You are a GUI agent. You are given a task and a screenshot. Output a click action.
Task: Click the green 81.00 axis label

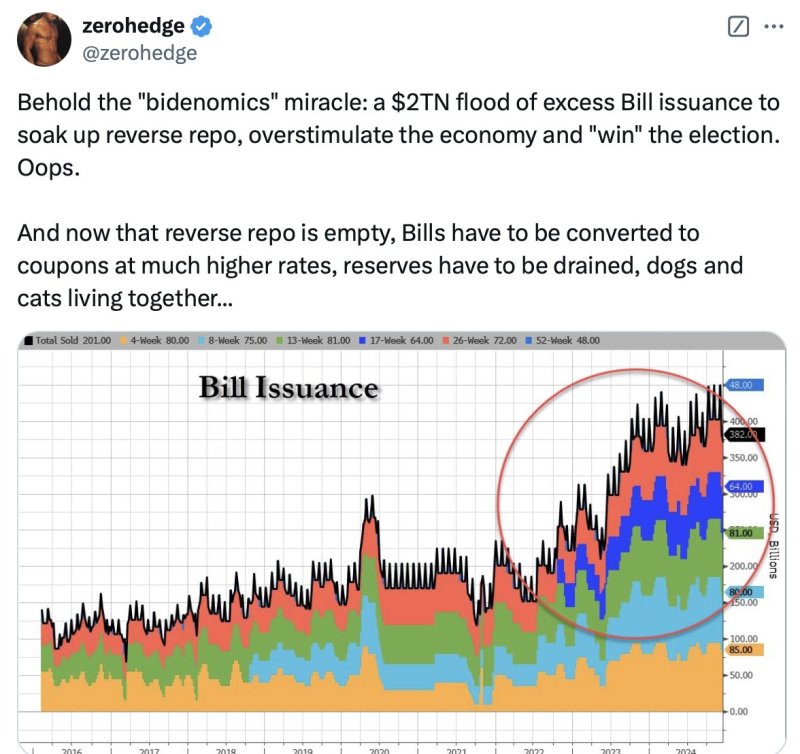click(x=740, y=534)
